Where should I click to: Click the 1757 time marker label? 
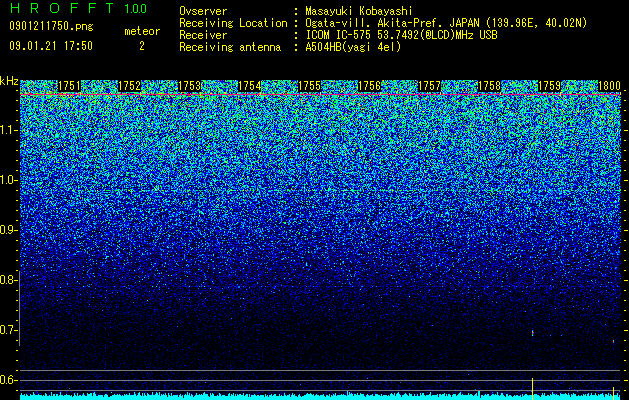tap(430, 86)
